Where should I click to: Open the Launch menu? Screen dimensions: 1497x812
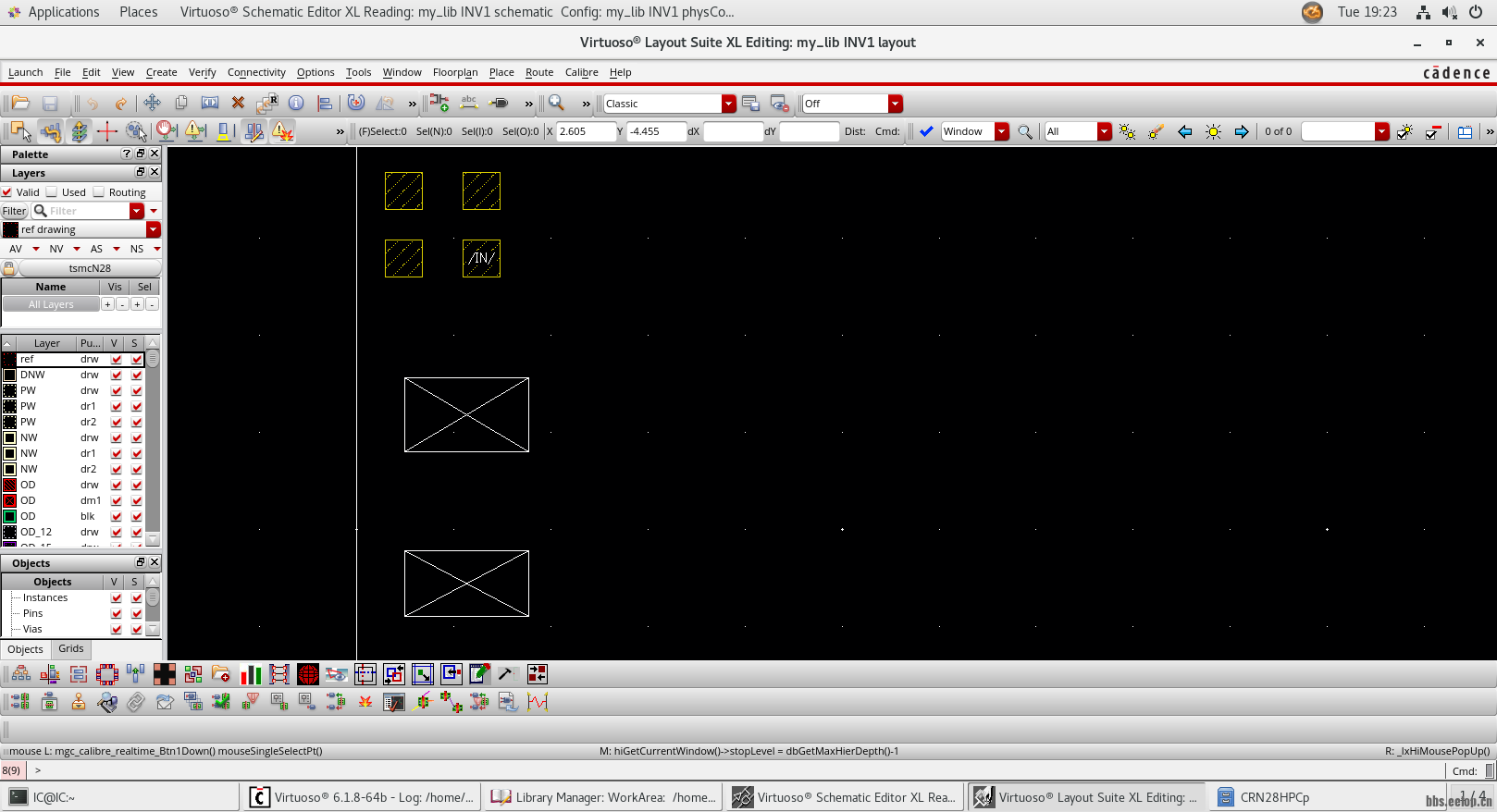25,72
